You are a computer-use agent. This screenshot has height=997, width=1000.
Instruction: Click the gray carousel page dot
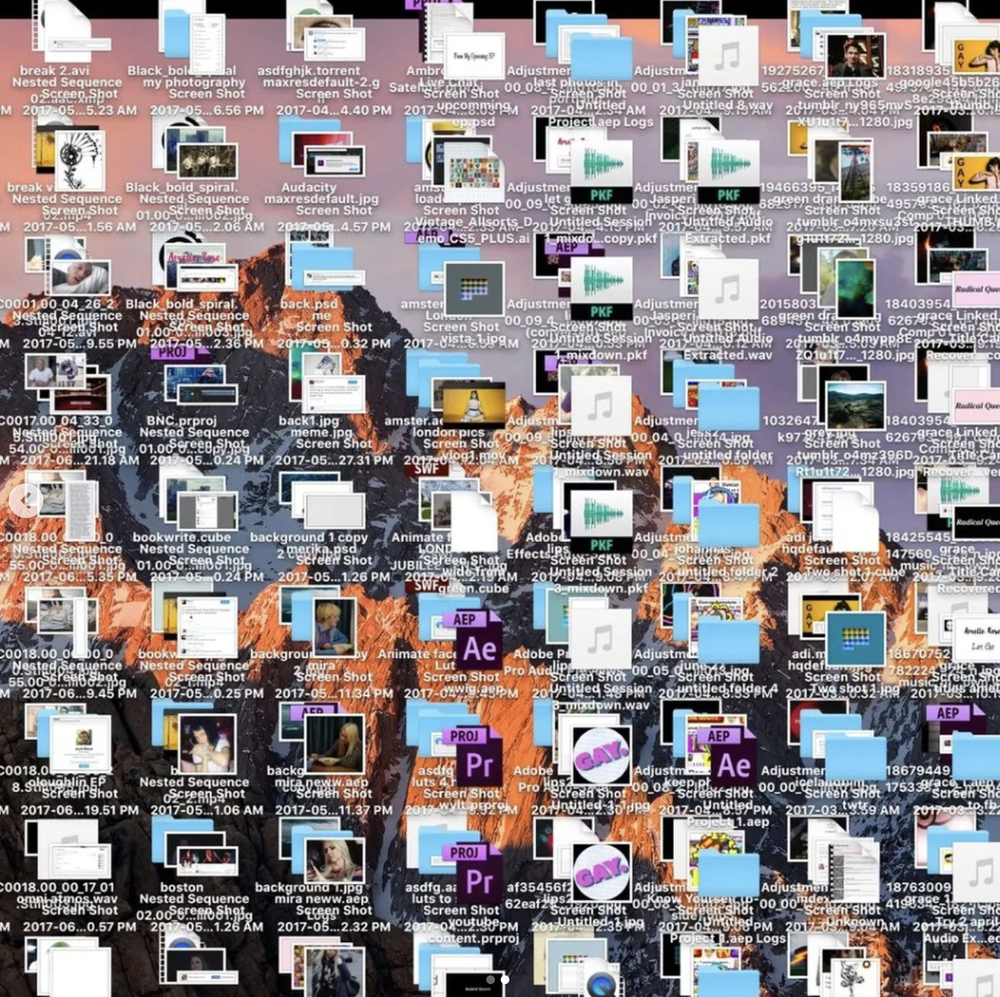(x=490, y=979)
